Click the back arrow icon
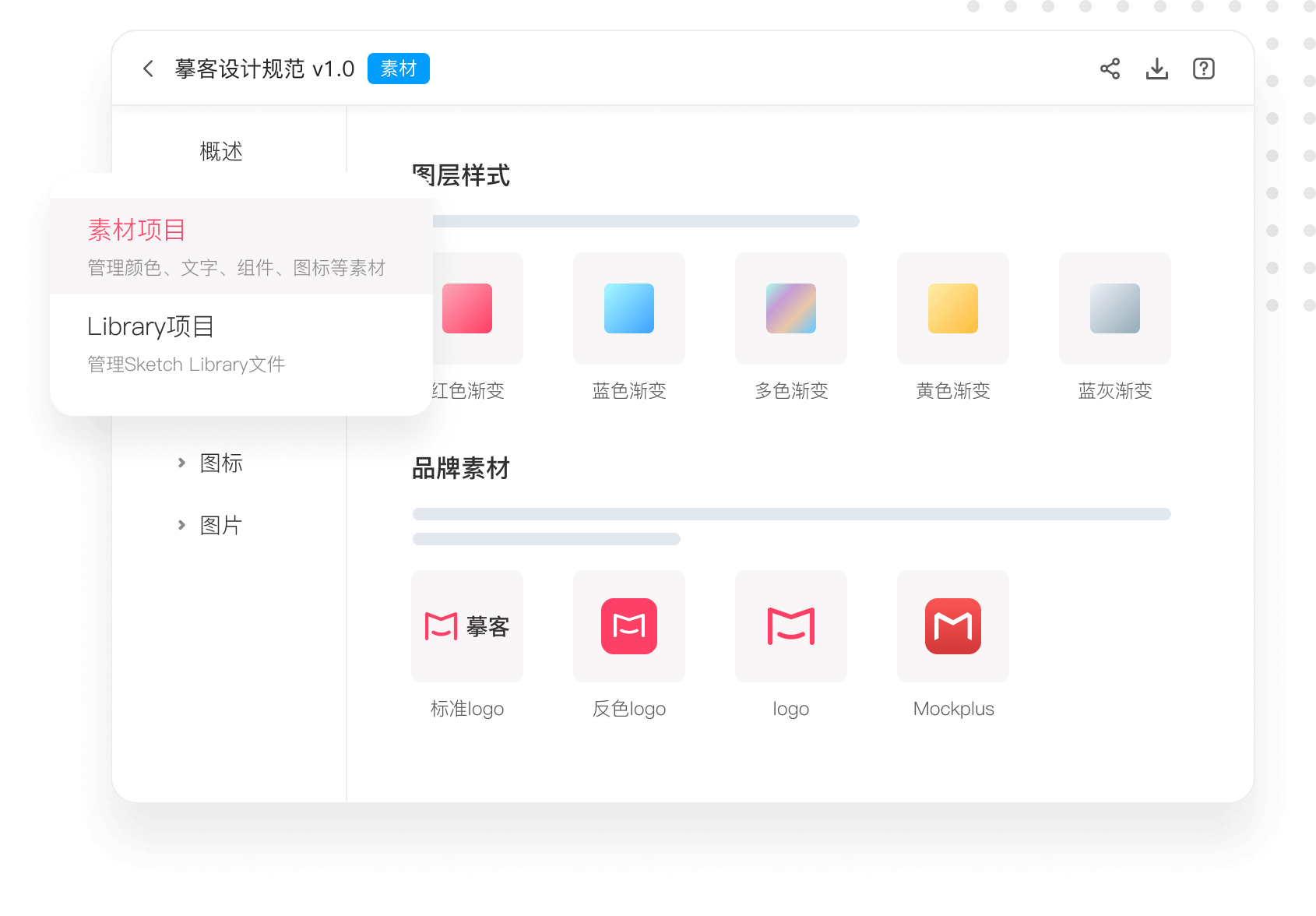1316x916 pixels. [148, 69]
